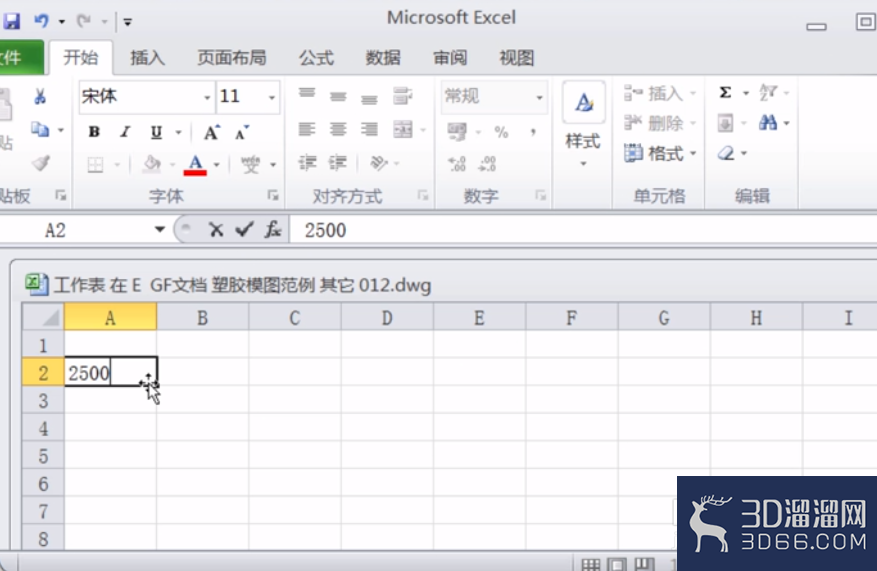The width and height of the screenshot is (877, 571).
Task: Apply the red Font Color swatch
Action: [195, 164]
